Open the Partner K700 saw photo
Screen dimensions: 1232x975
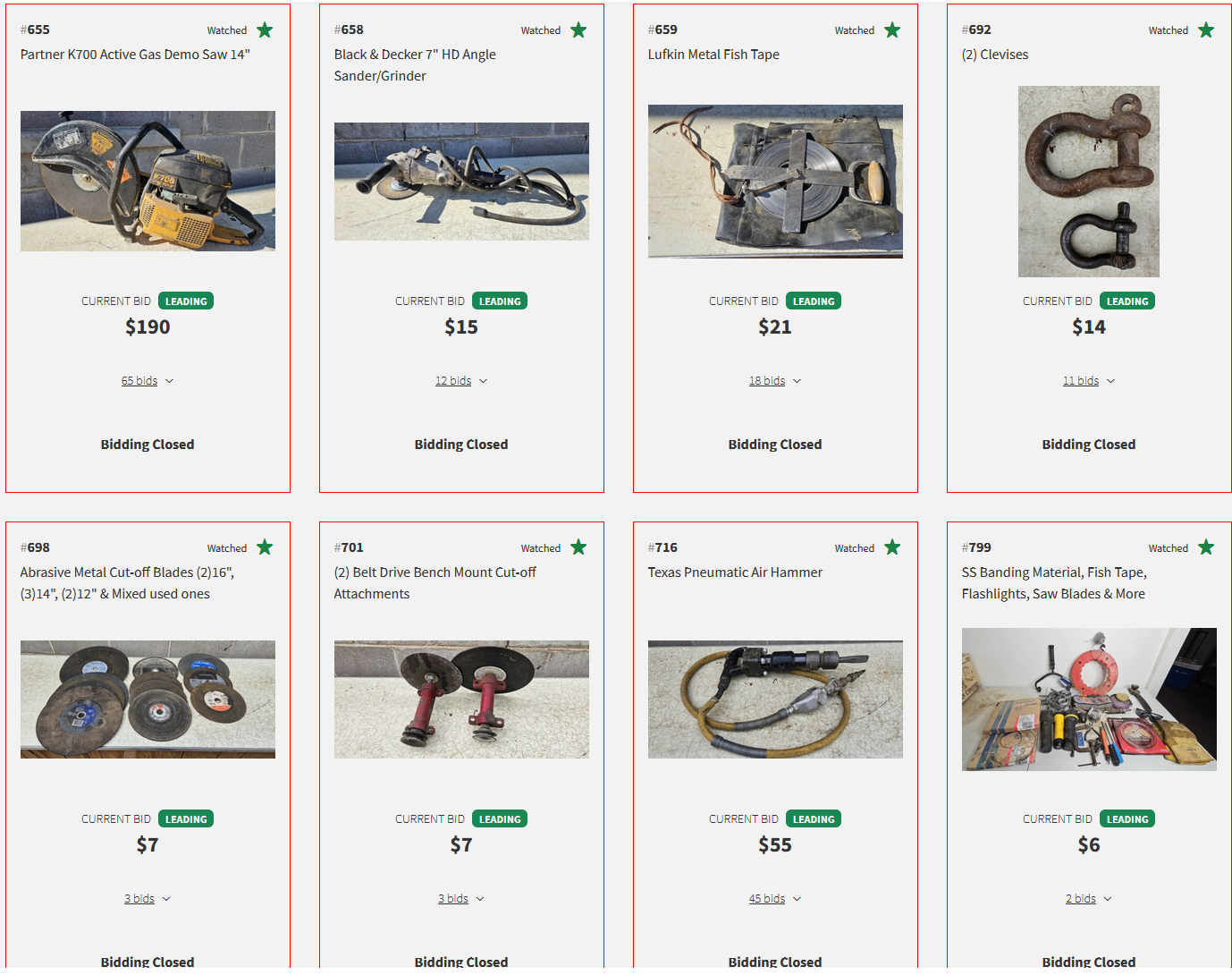(x=148, y=181)
